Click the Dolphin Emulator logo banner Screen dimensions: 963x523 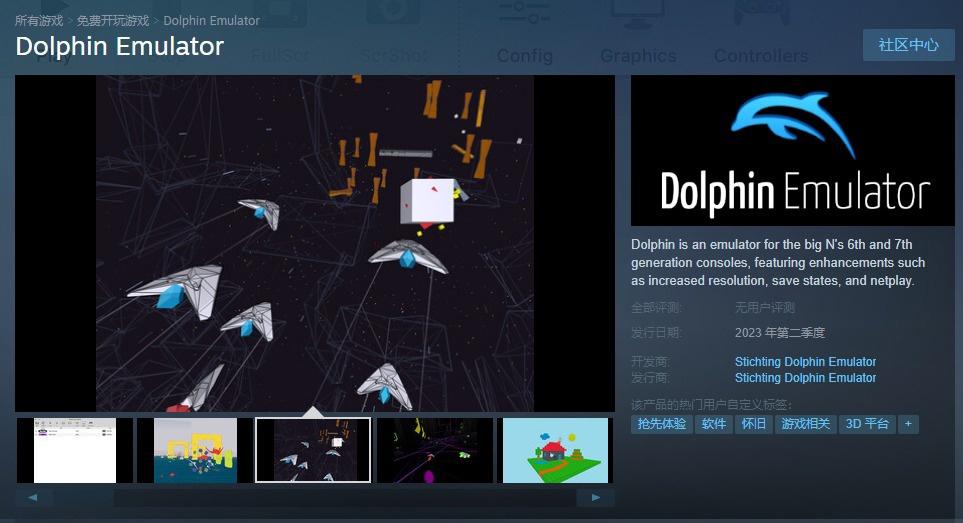tap(793, 150)
